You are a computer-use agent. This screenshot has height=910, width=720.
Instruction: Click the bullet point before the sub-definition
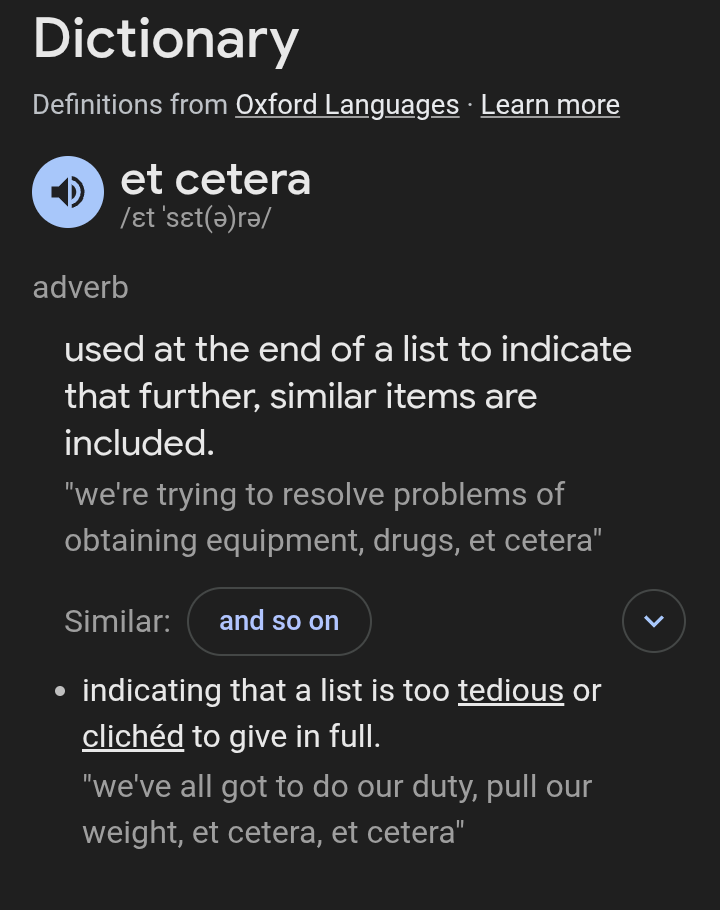pyautogui.click(x=62, y=691)
